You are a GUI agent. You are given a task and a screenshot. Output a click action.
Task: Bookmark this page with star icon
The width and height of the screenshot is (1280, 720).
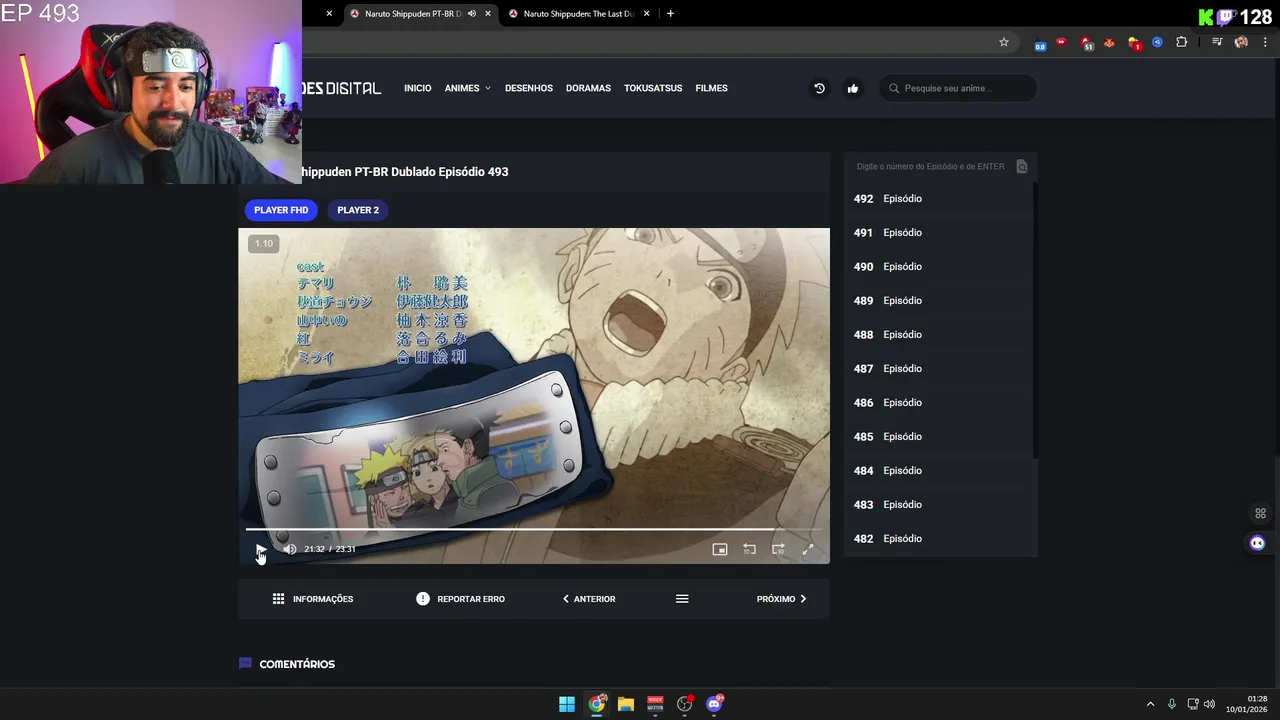pos(1004,42)
